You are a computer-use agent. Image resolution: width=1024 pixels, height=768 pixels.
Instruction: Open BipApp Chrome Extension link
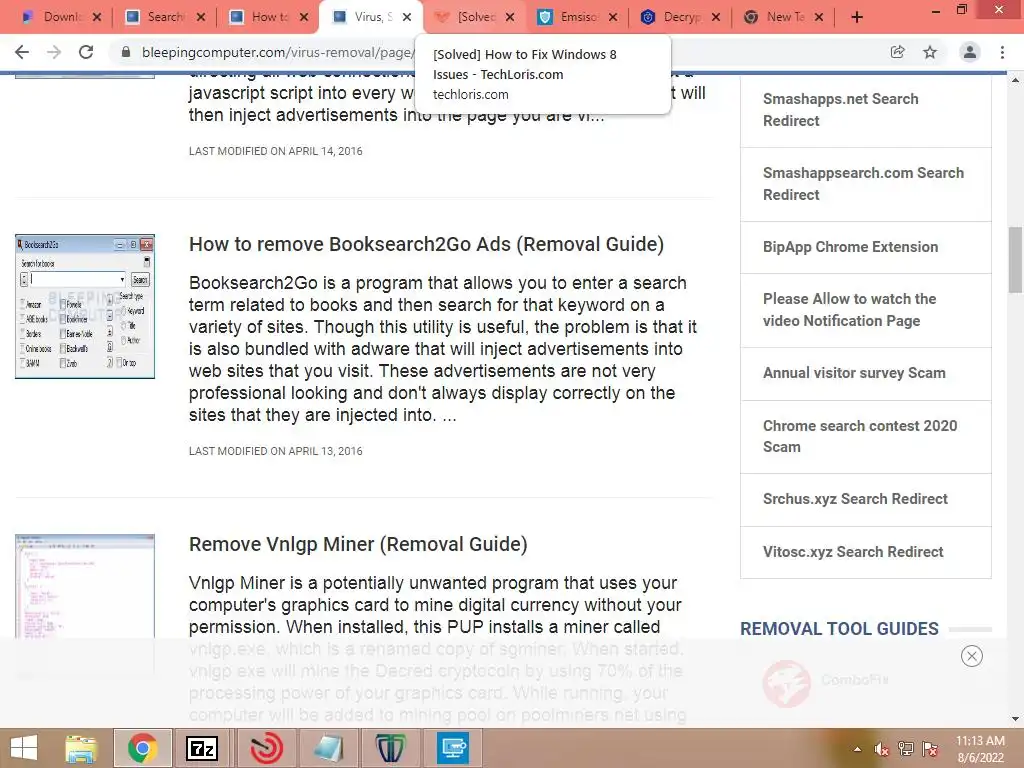[x=850, y=247]
